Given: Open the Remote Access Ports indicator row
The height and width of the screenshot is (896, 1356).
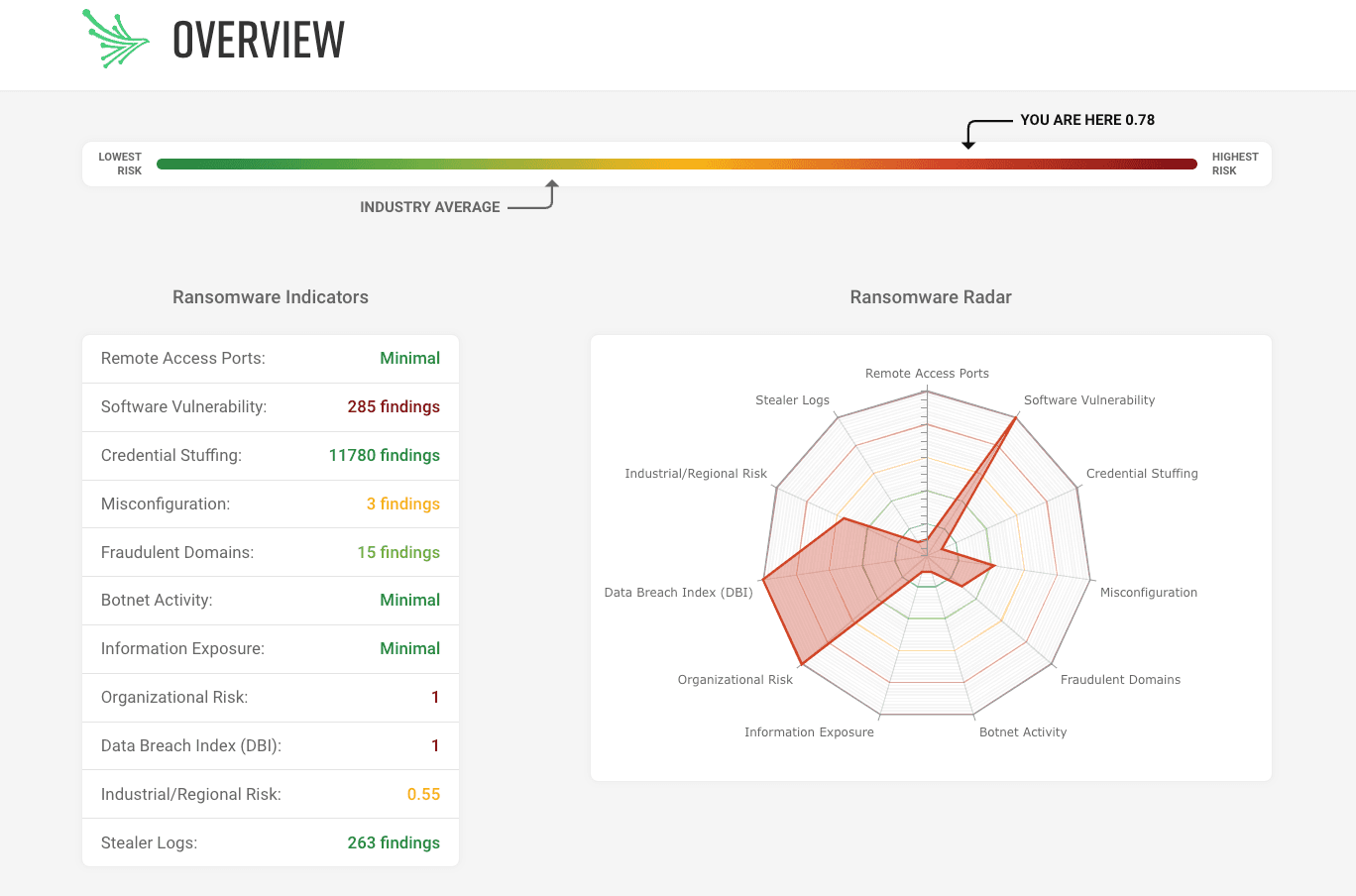Looking at the screenshot, I should click(270, 359).
